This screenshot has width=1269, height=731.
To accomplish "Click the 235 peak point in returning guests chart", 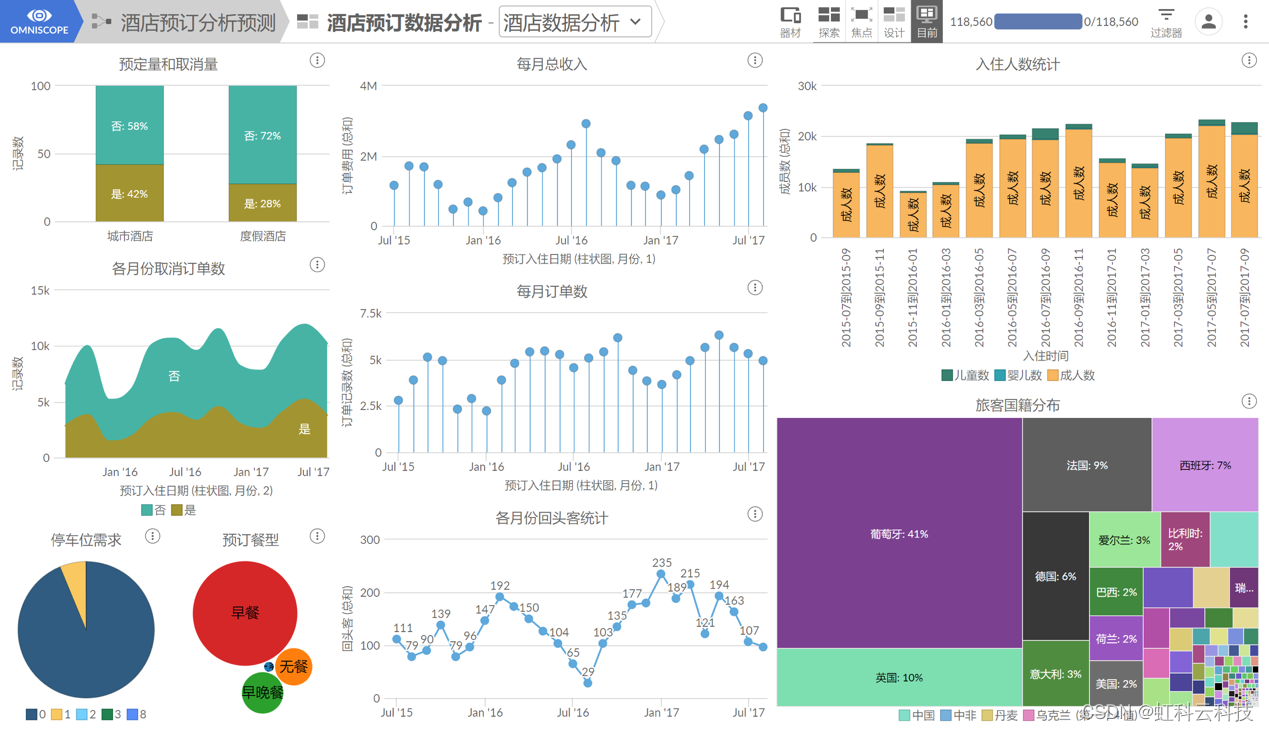I will point(661,575).
